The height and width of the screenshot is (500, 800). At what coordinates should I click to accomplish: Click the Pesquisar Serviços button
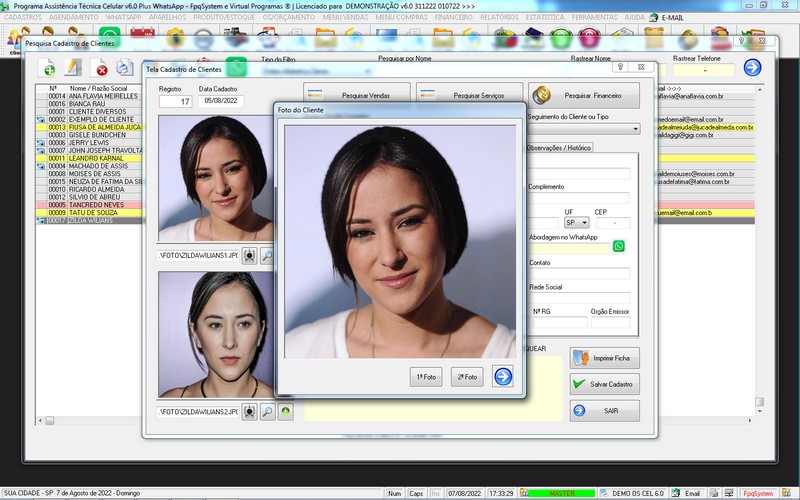point(469,95)
